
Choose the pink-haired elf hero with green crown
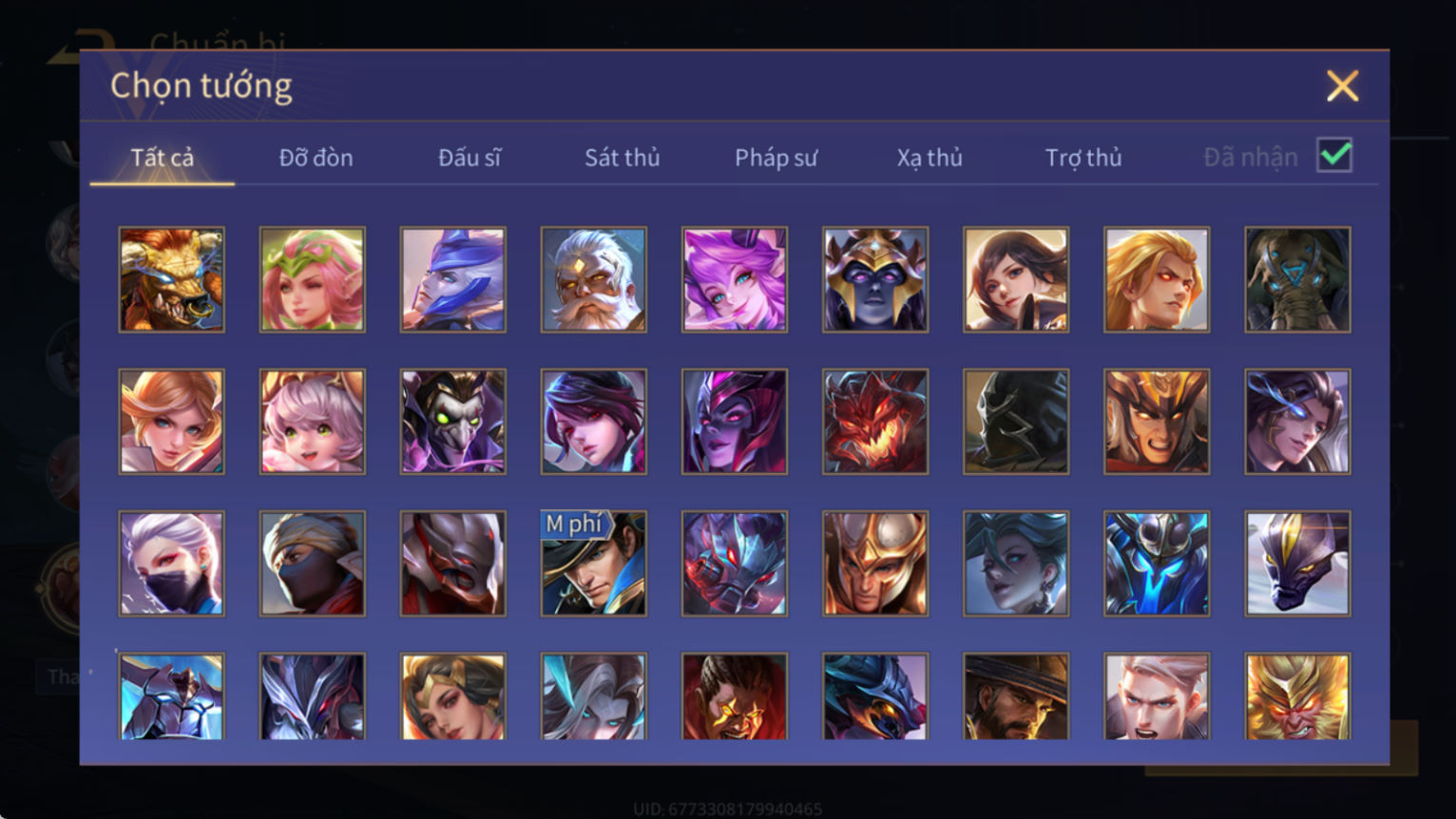[313, 279]
